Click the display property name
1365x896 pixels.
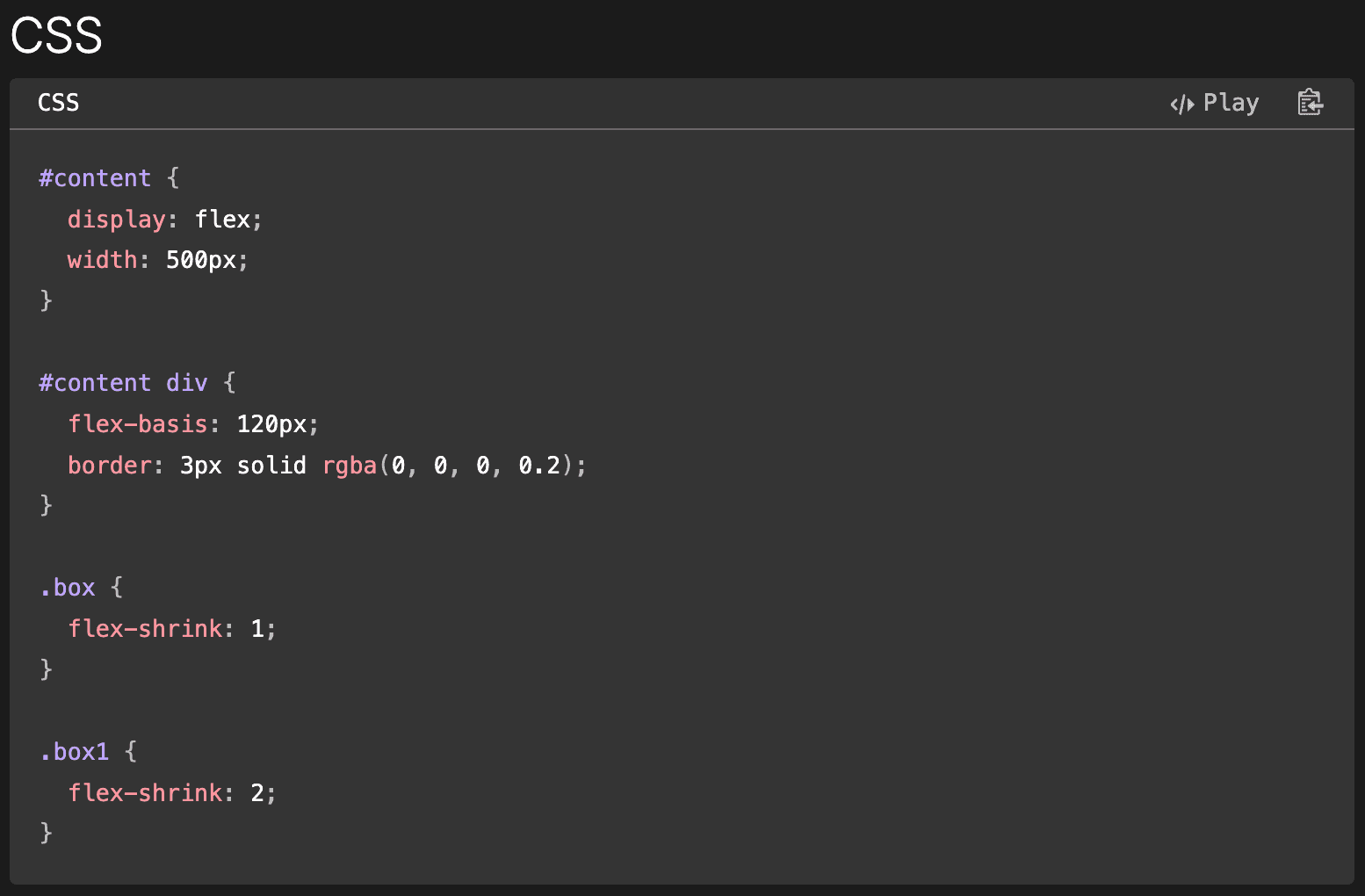(x=117, y=220)
